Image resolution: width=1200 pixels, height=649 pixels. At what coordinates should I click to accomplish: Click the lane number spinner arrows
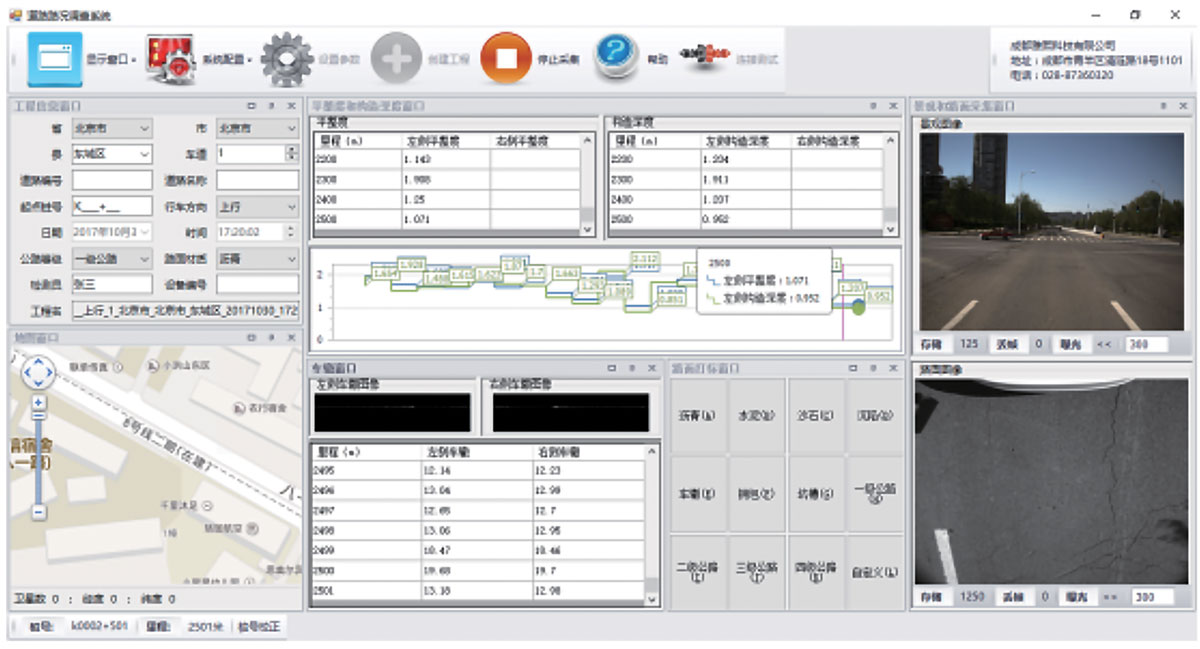pyautogui.click(x=291, y=154)
